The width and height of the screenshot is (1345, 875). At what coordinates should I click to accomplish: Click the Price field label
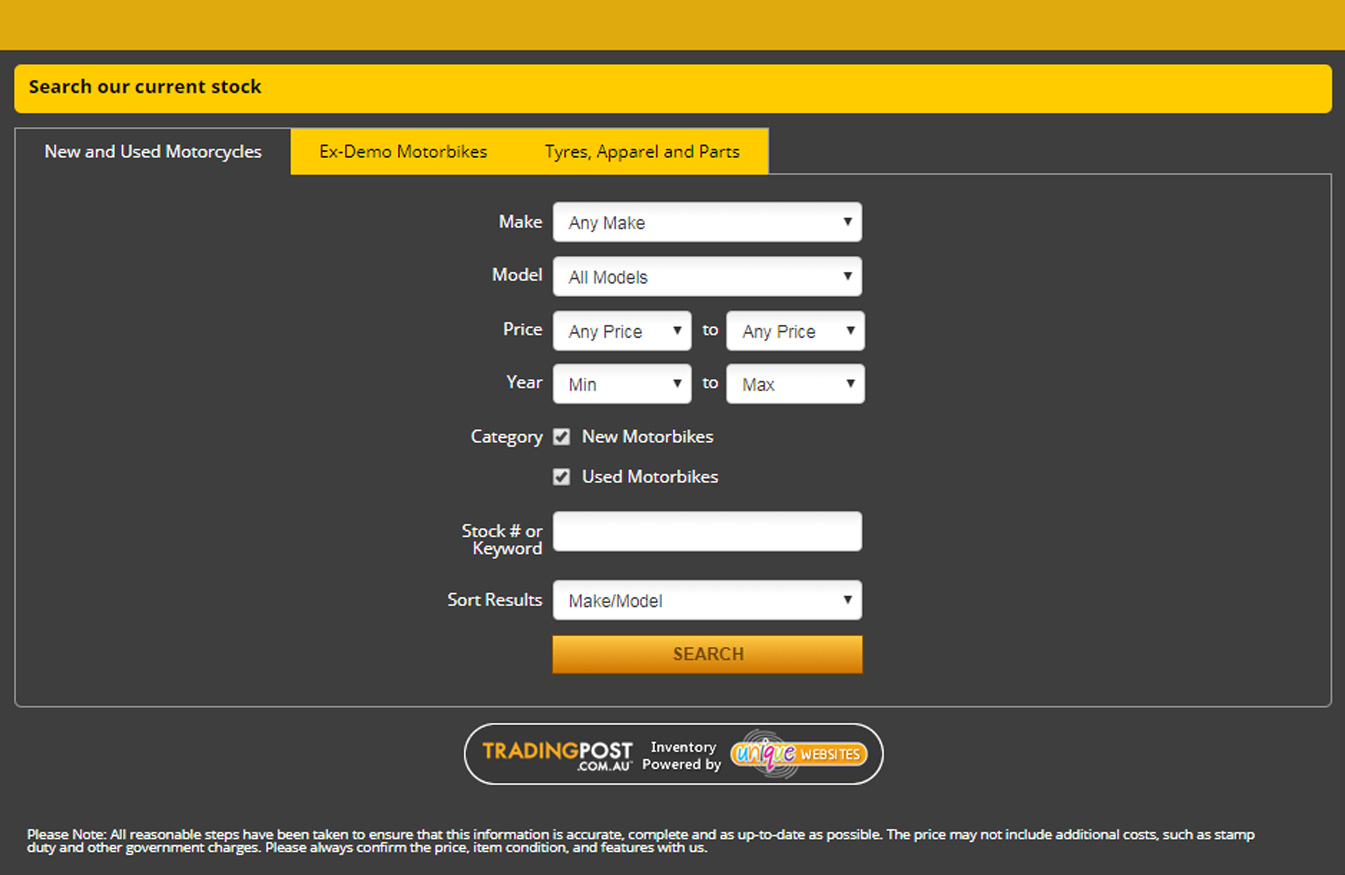[522, 329]
